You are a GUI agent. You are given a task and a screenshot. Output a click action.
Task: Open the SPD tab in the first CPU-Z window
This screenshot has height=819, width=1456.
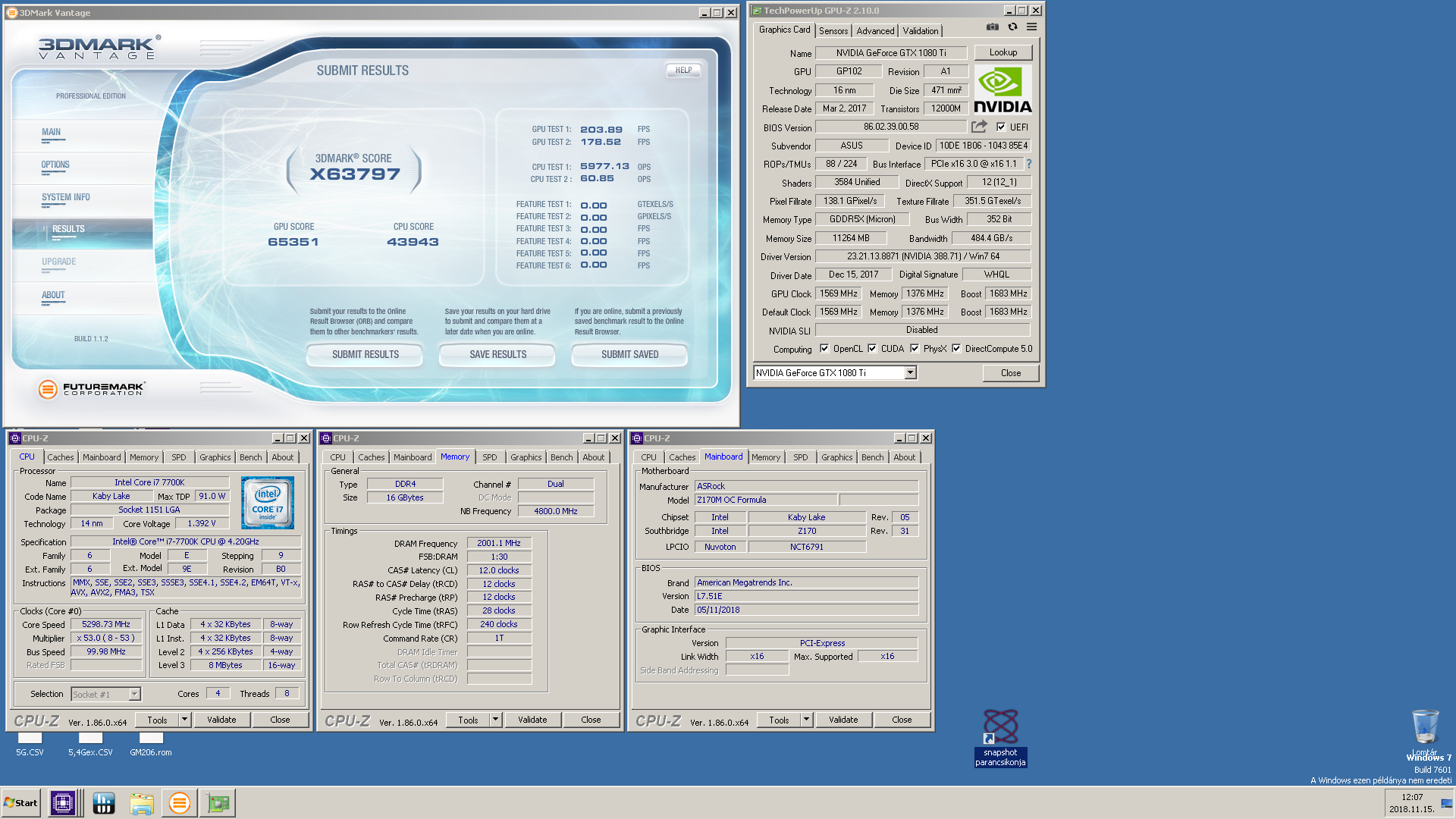coord(178,457)
